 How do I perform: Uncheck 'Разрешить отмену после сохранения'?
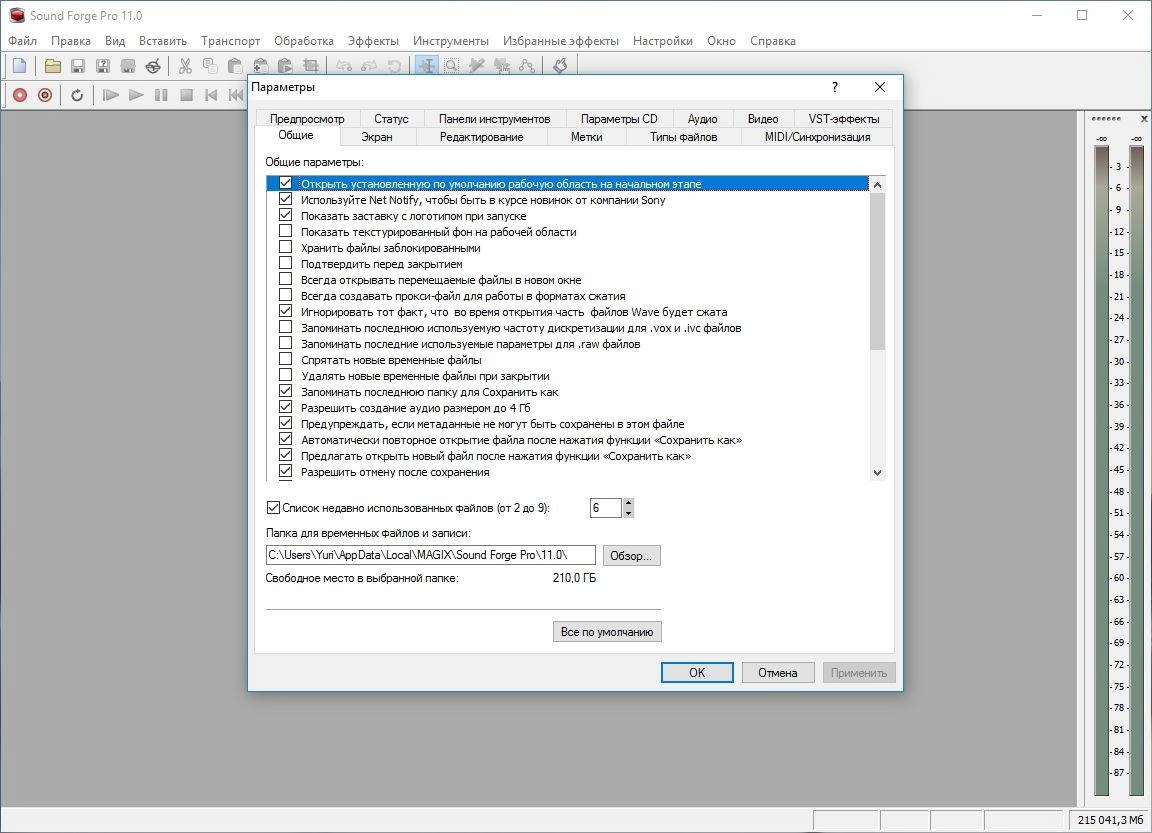286,472
